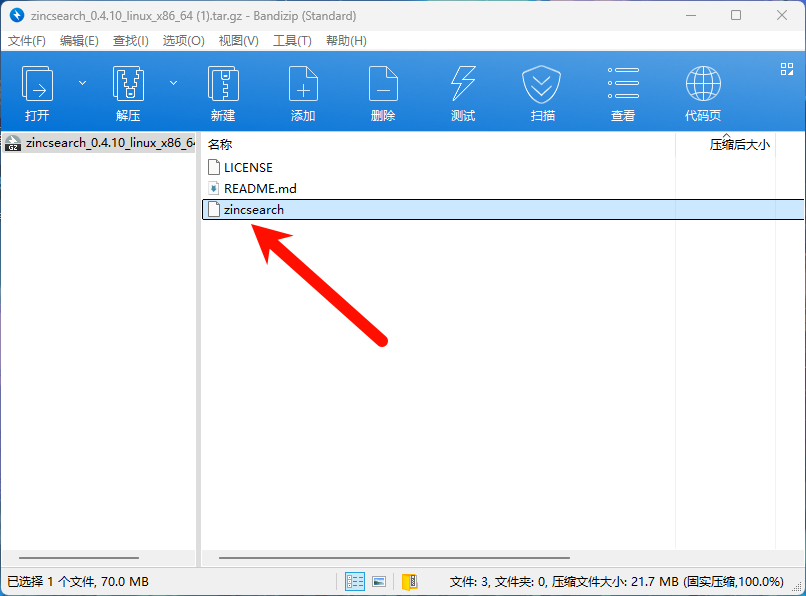Switch to thumbnail view in status bar
Image resolution: width=806 pixels, height=596 pixels.
coord(379,582)
